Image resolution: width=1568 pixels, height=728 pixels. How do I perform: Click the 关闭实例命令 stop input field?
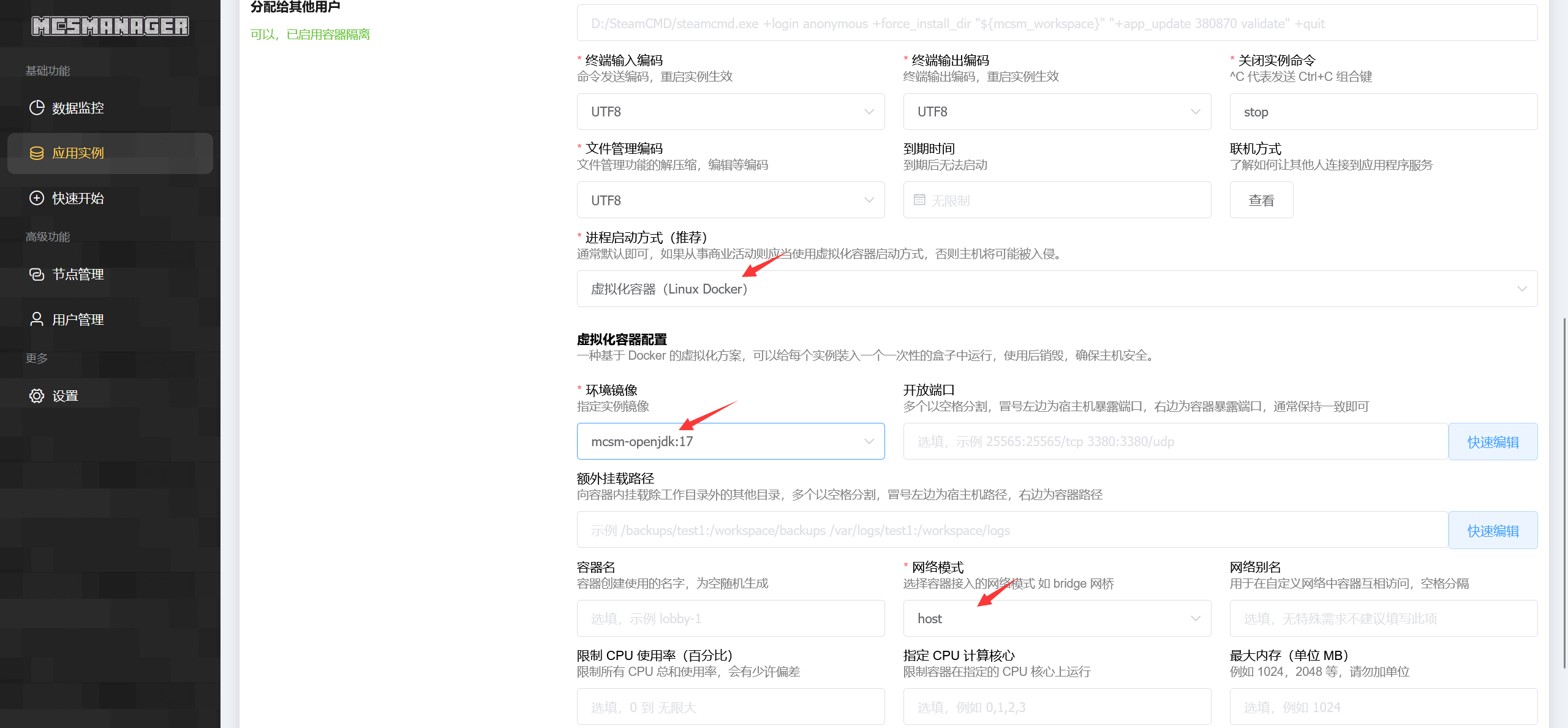(1383, 112)
